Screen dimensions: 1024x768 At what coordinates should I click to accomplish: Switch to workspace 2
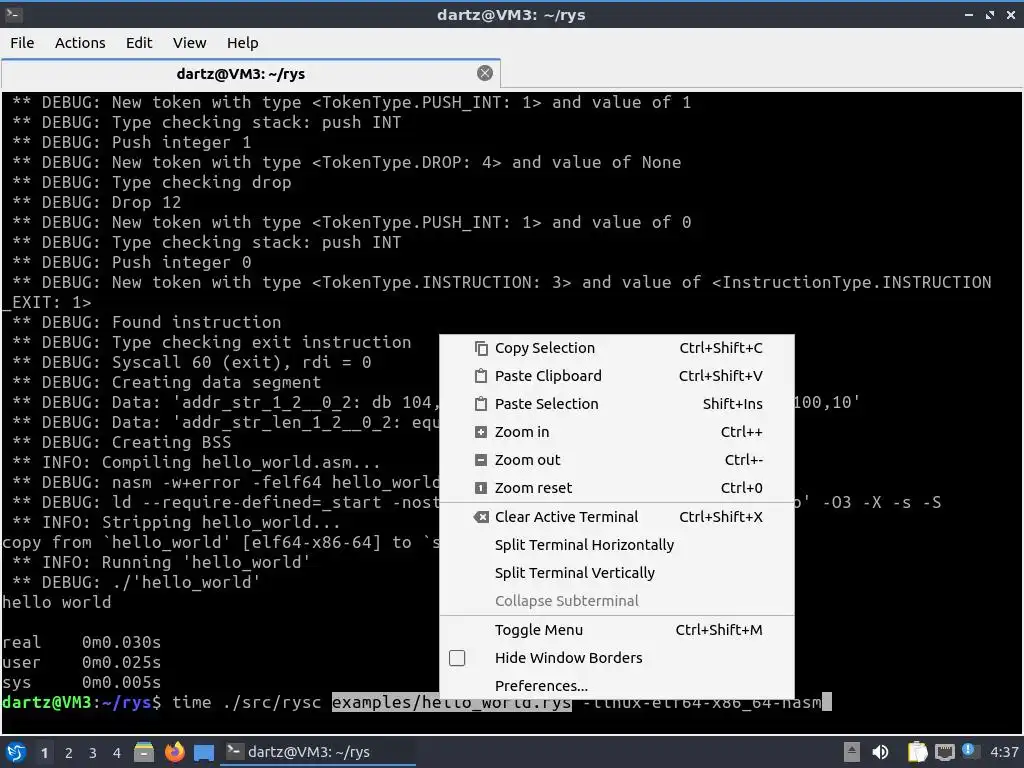tap(69, 753)
